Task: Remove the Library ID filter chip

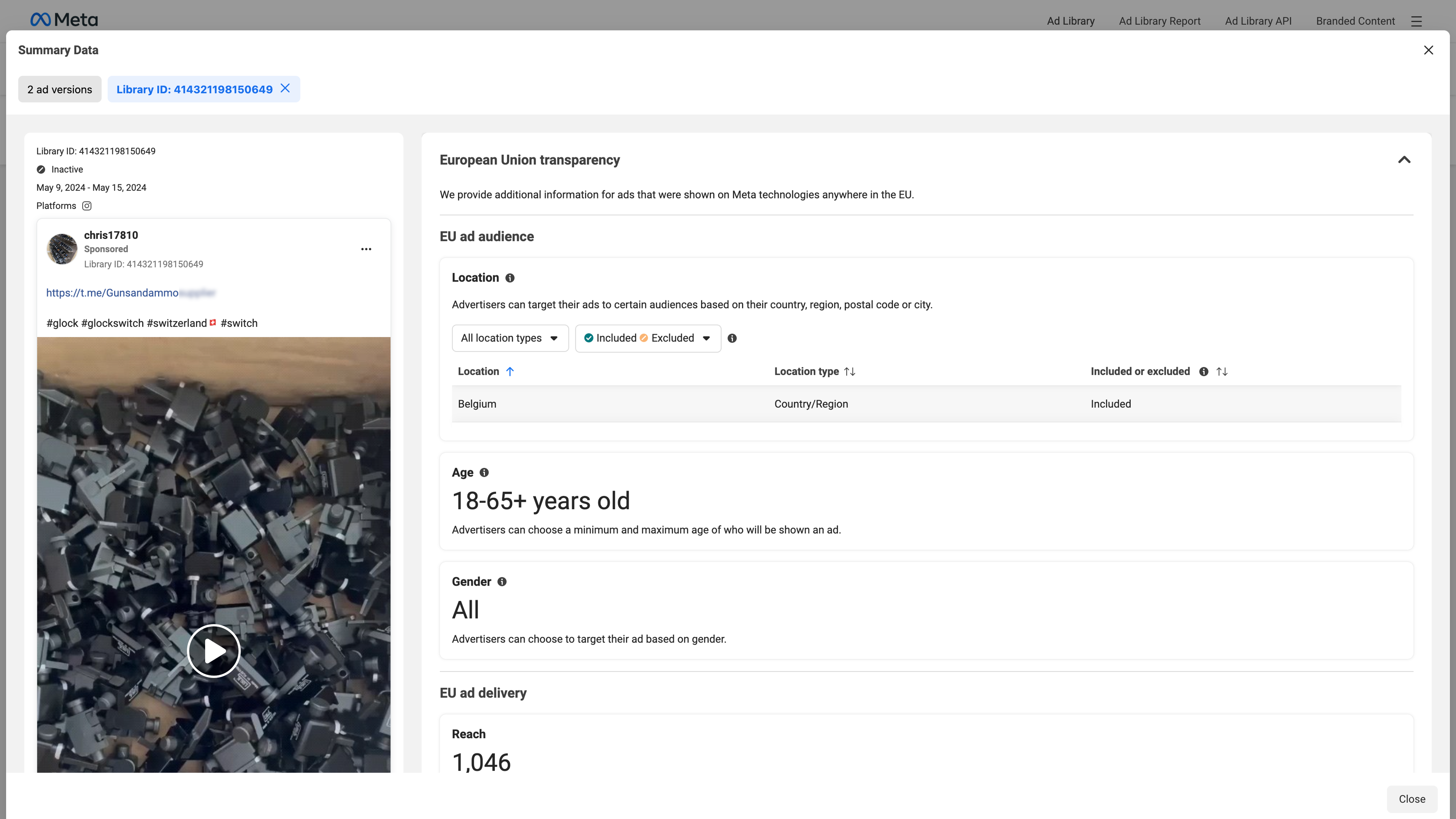Action: [x=286, y=88]
